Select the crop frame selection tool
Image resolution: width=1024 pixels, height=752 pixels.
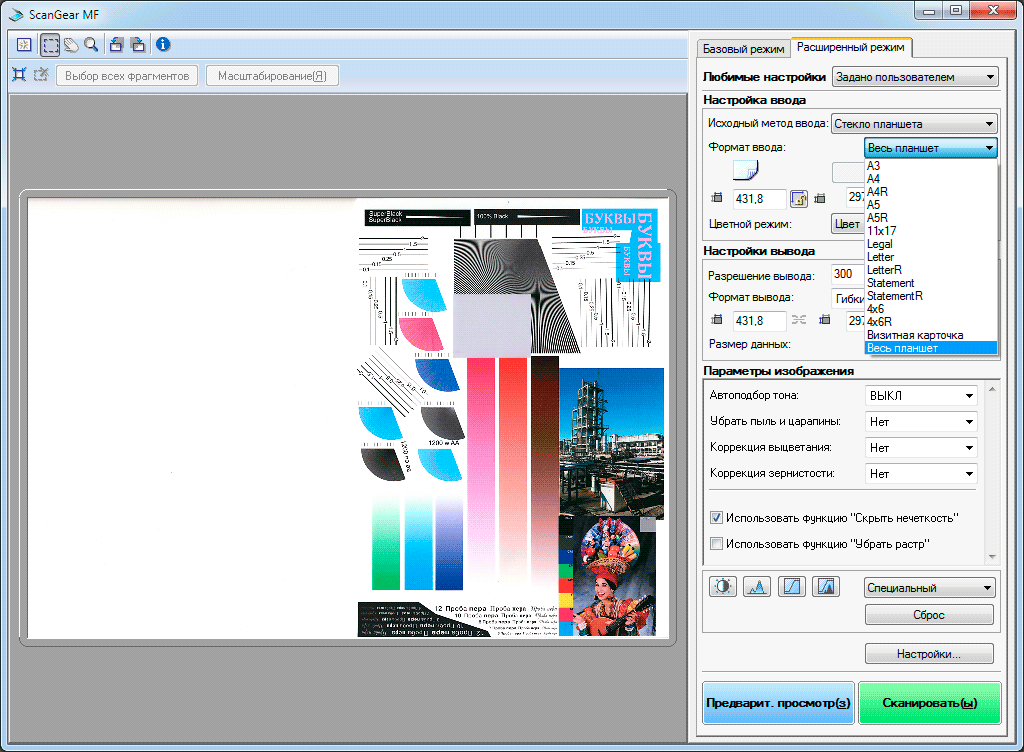pos(50,44)
